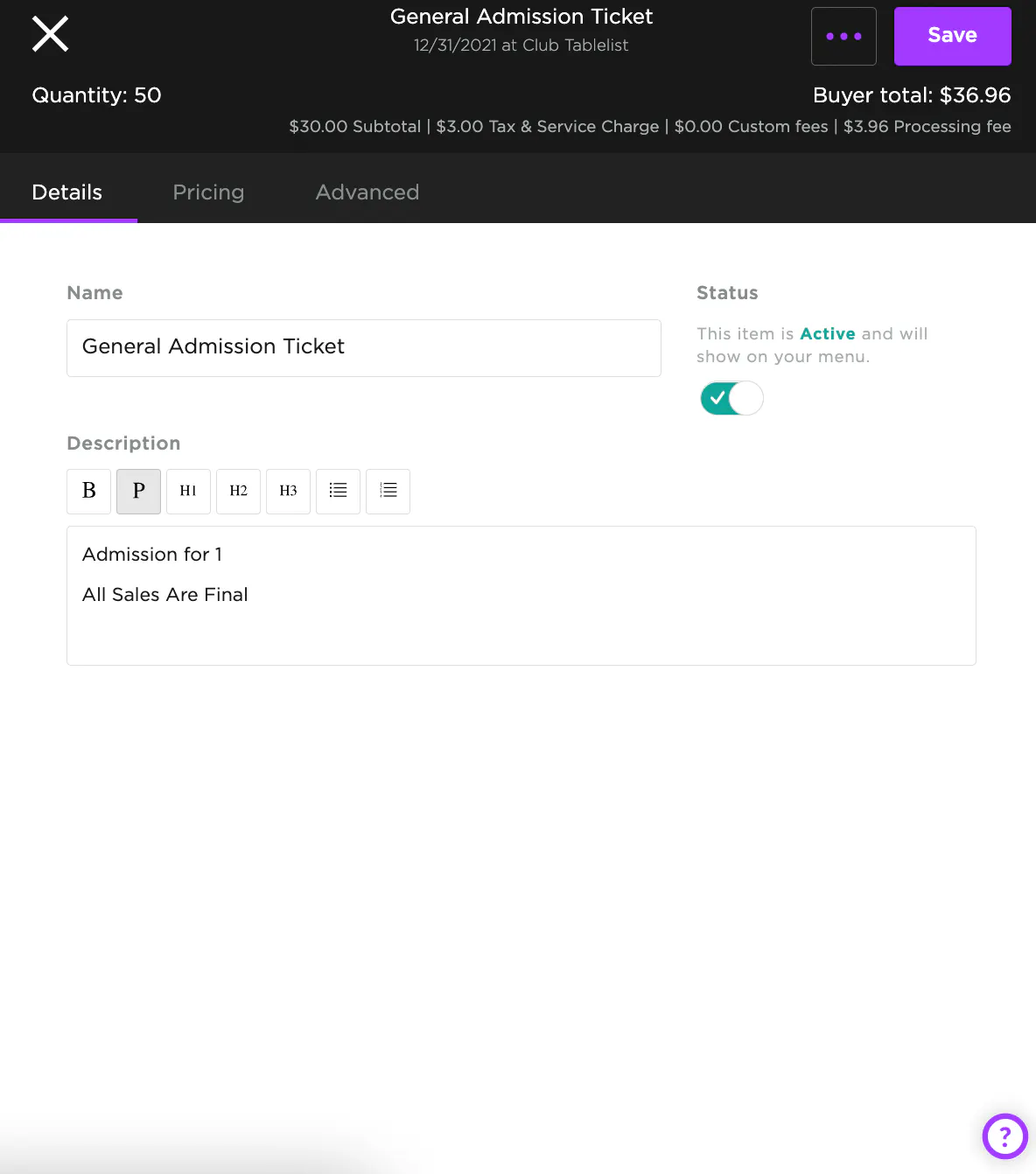Apply bold formatting with the B button
The image size is (1036, 1174).
pos(89,491)
